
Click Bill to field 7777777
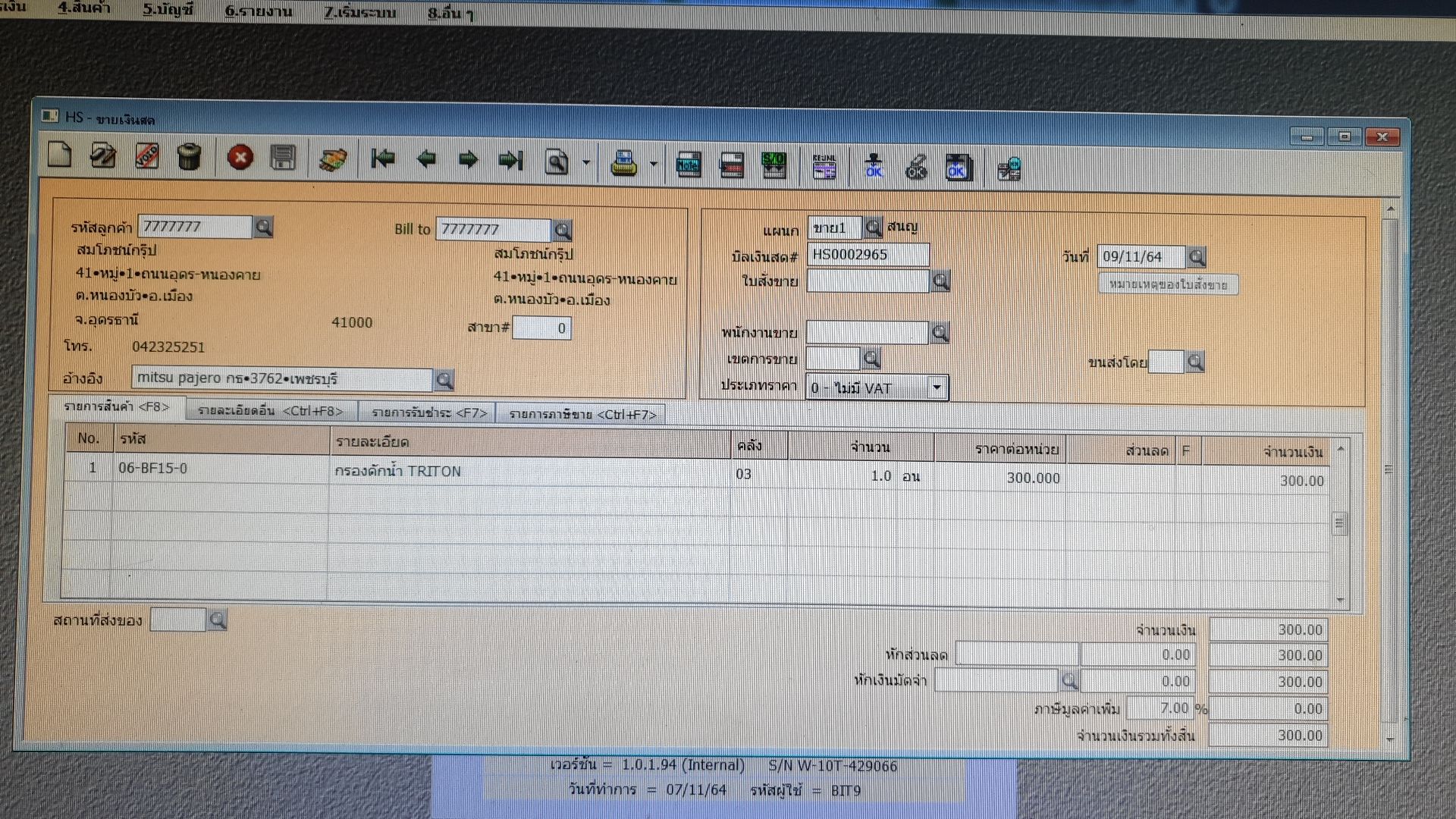pyautogui.click(x=493, y=230)
